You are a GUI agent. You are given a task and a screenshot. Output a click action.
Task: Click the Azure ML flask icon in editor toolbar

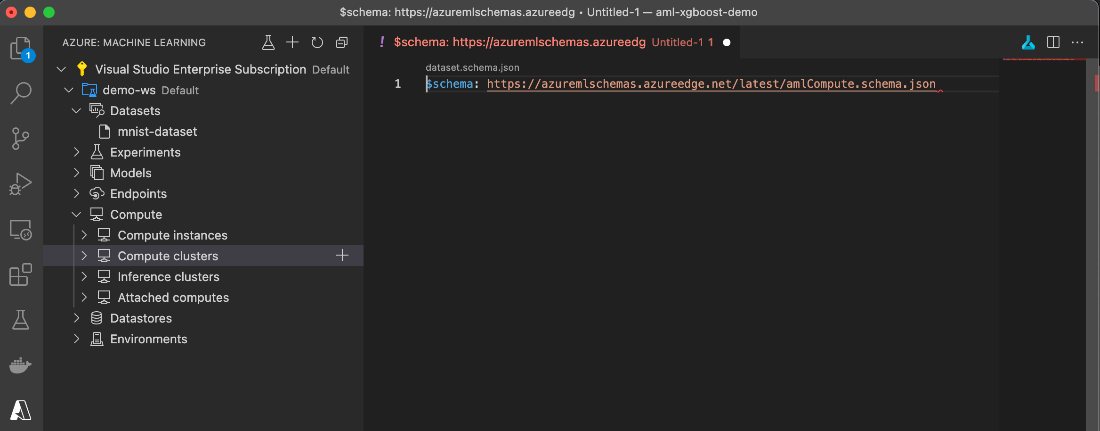pos(1028,42)
